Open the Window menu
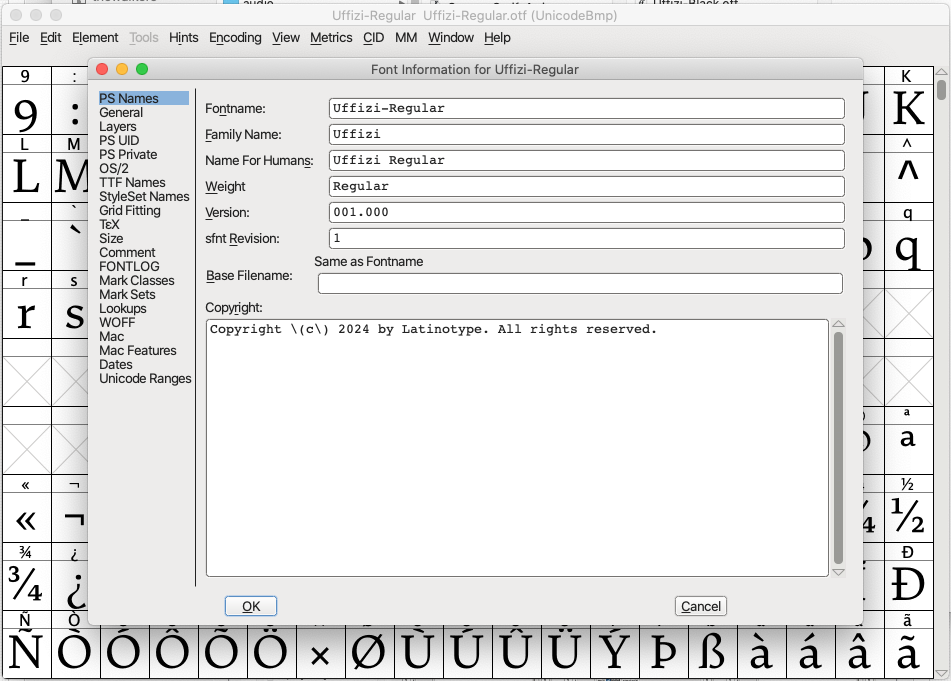This screenshot has height=681, width=951. pyautogui.click(x=451, y=38)
